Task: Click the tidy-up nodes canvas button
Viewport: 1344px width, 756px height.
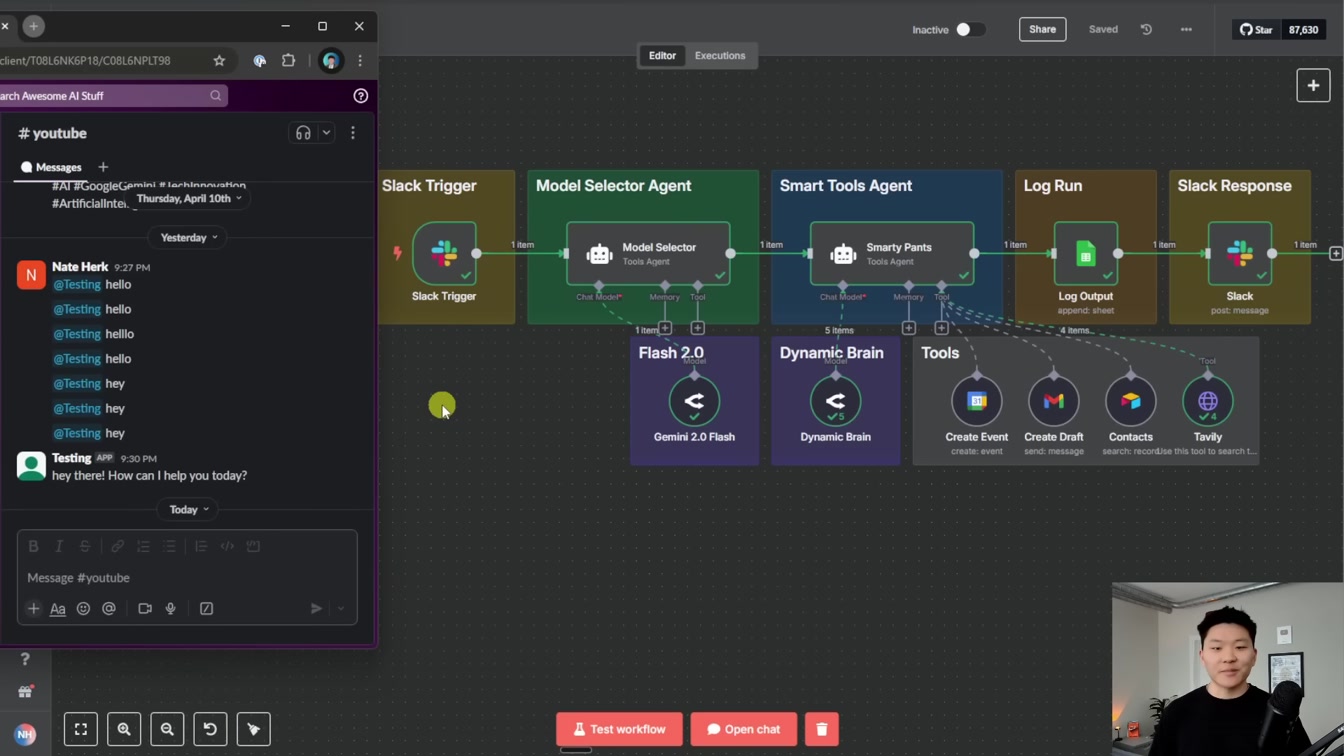Action: pyautogui.click(x=254, y=729)
